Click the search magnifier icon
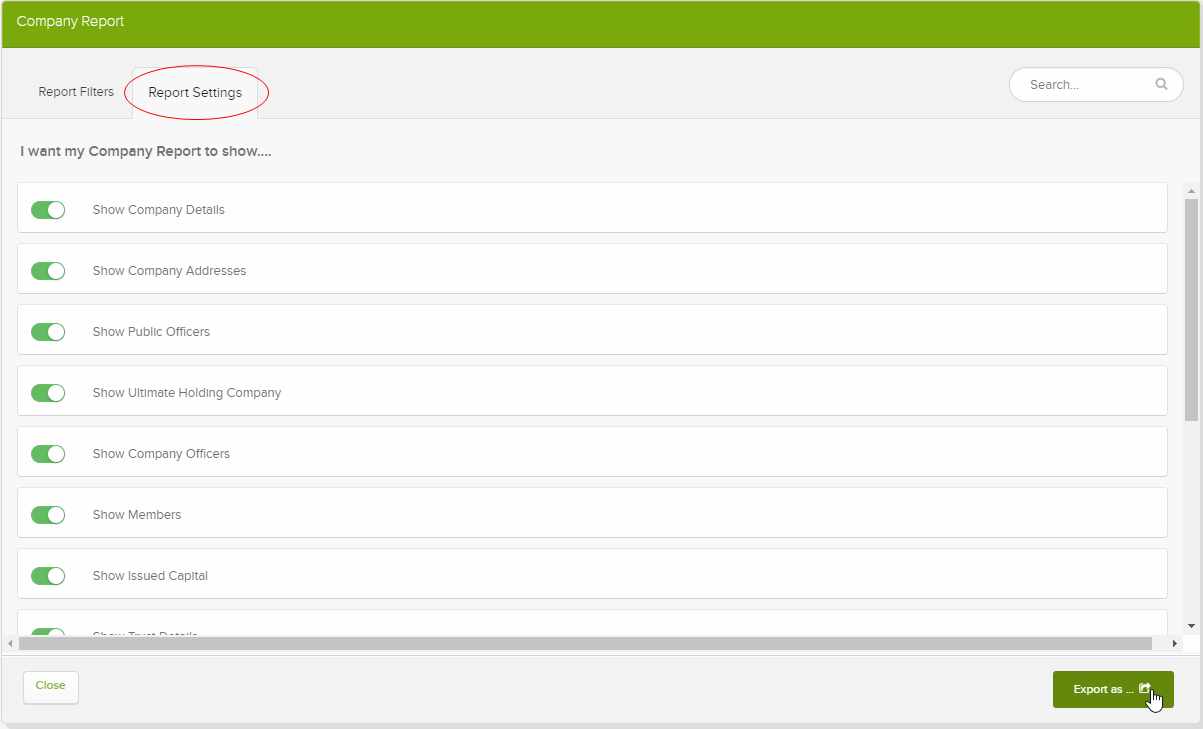 (x=1161, y=84)
